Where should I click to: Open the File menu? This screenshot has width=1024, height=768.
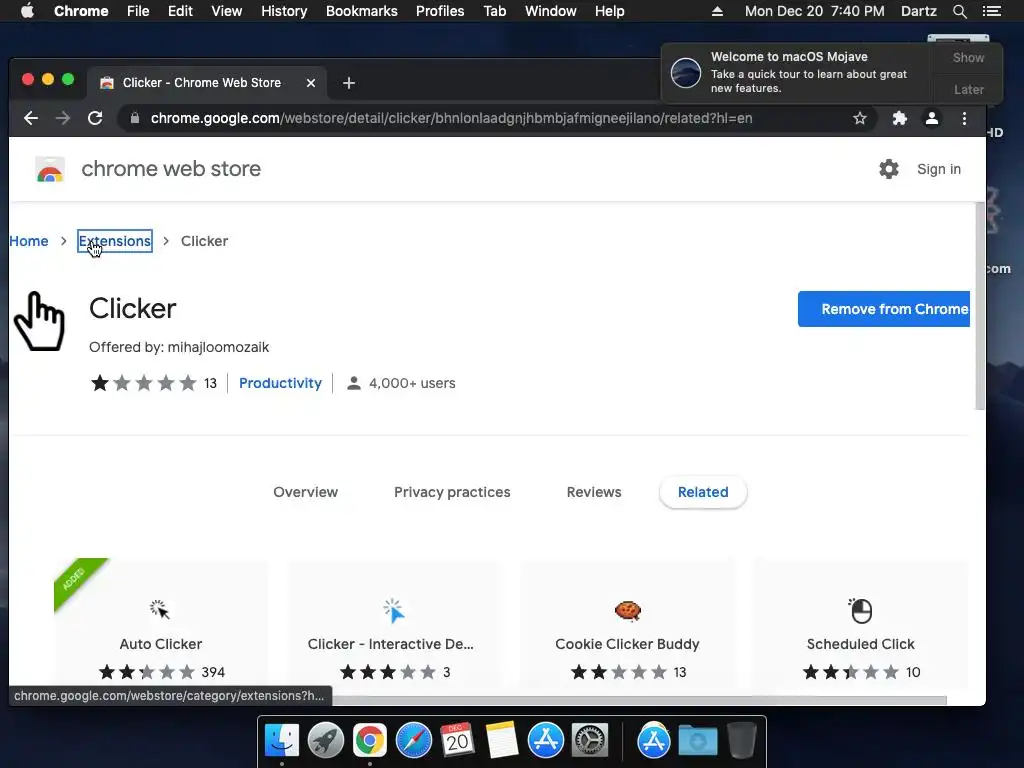pyautogui.click(x=138, y=11)
